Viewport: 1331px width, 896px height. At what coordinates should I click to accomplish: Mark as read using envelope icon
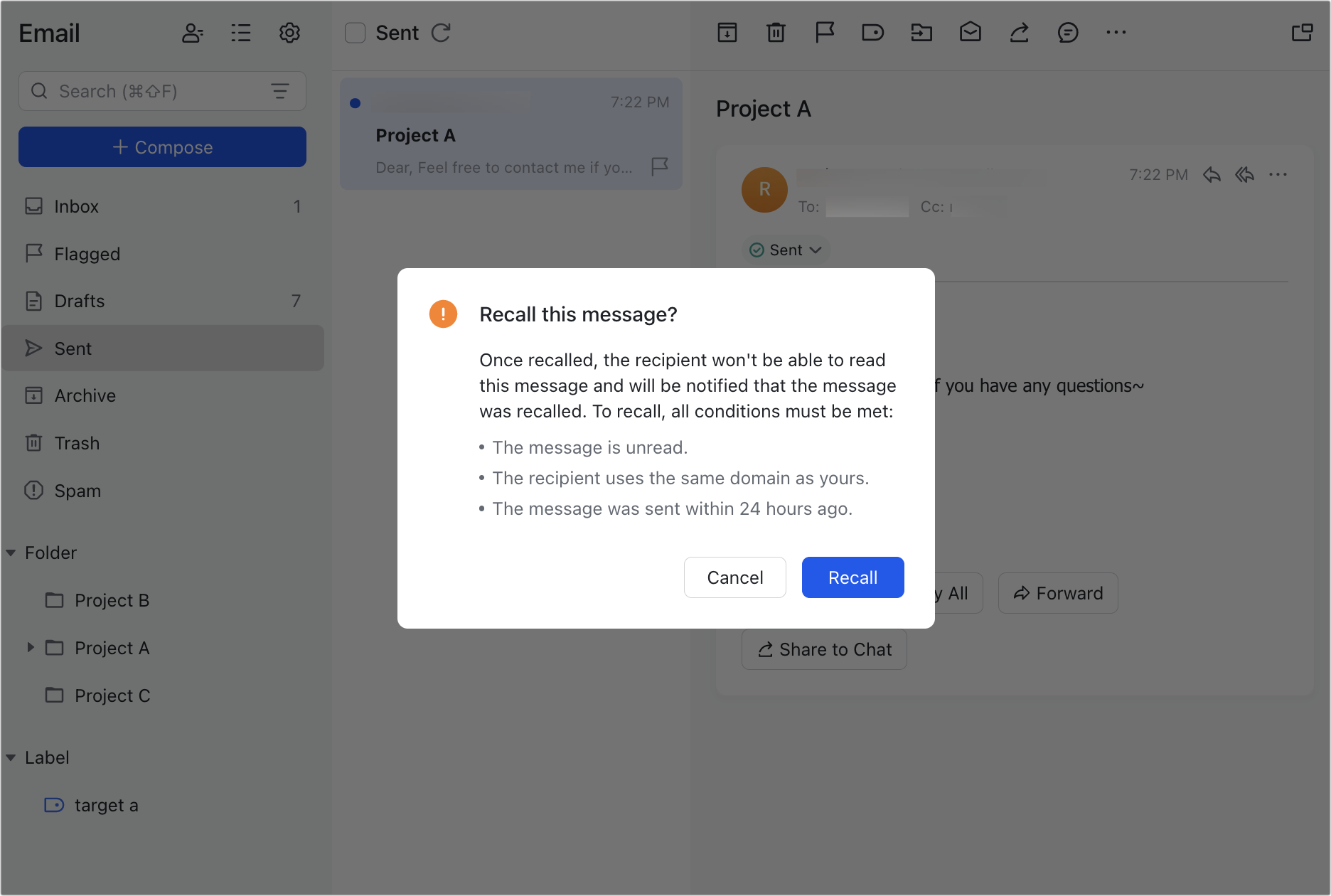[970, 33]
